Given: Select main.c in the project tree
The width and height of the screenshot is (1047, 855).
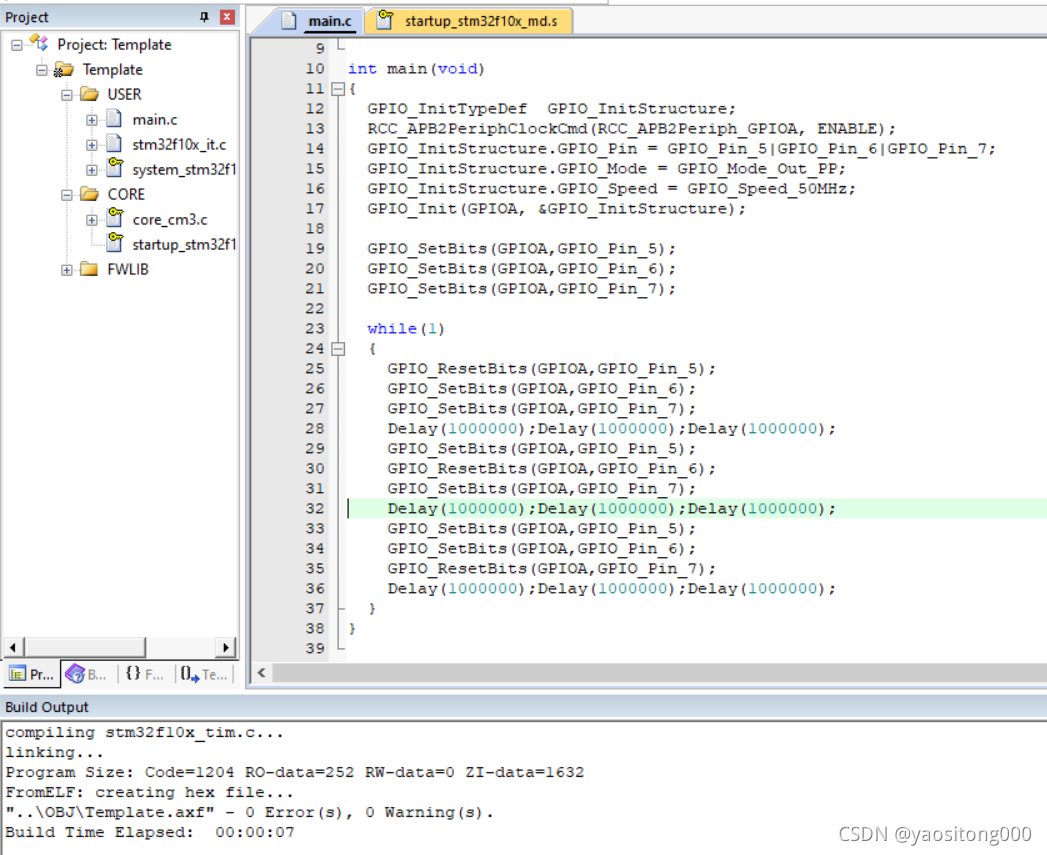Looking at the screenshot, I should 155,120.
